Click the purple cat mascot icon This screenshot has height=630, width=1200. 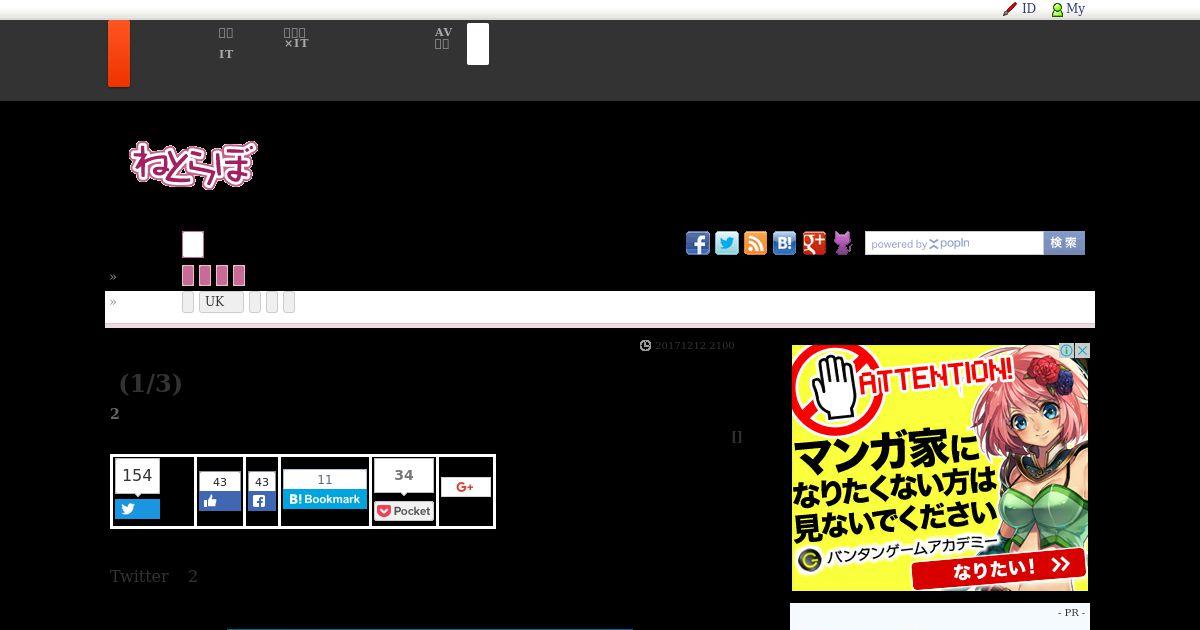coord(843,243)
